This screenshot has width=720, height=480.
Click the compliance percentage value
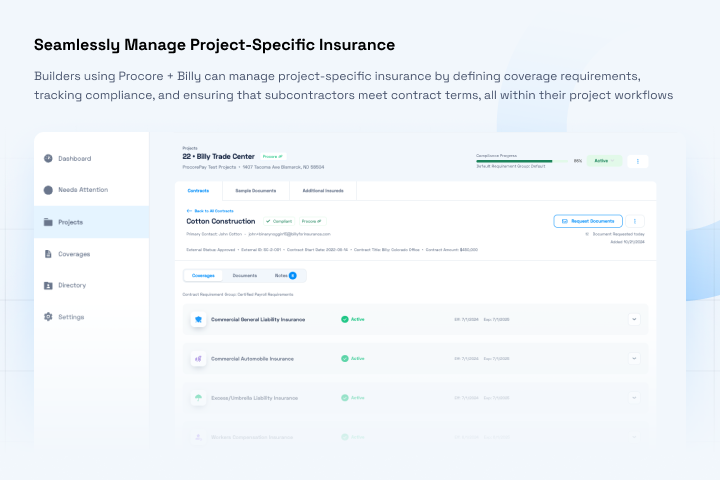578,161
